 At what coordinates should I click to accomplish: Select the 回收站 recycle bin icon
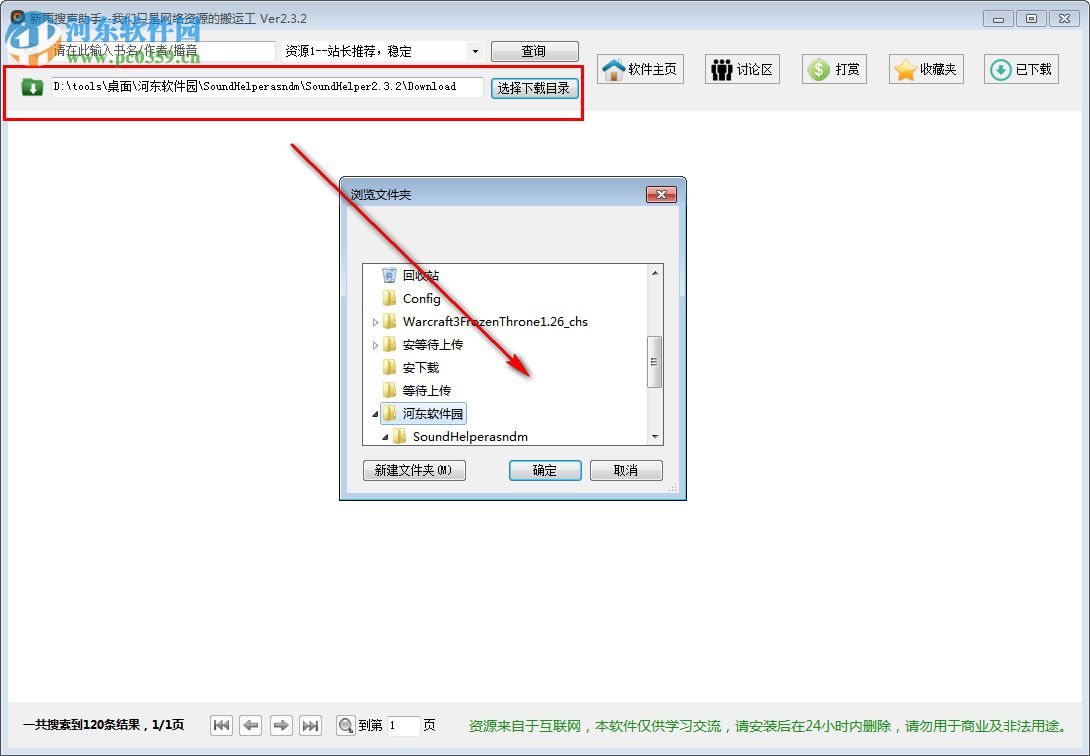pos(389,275)
